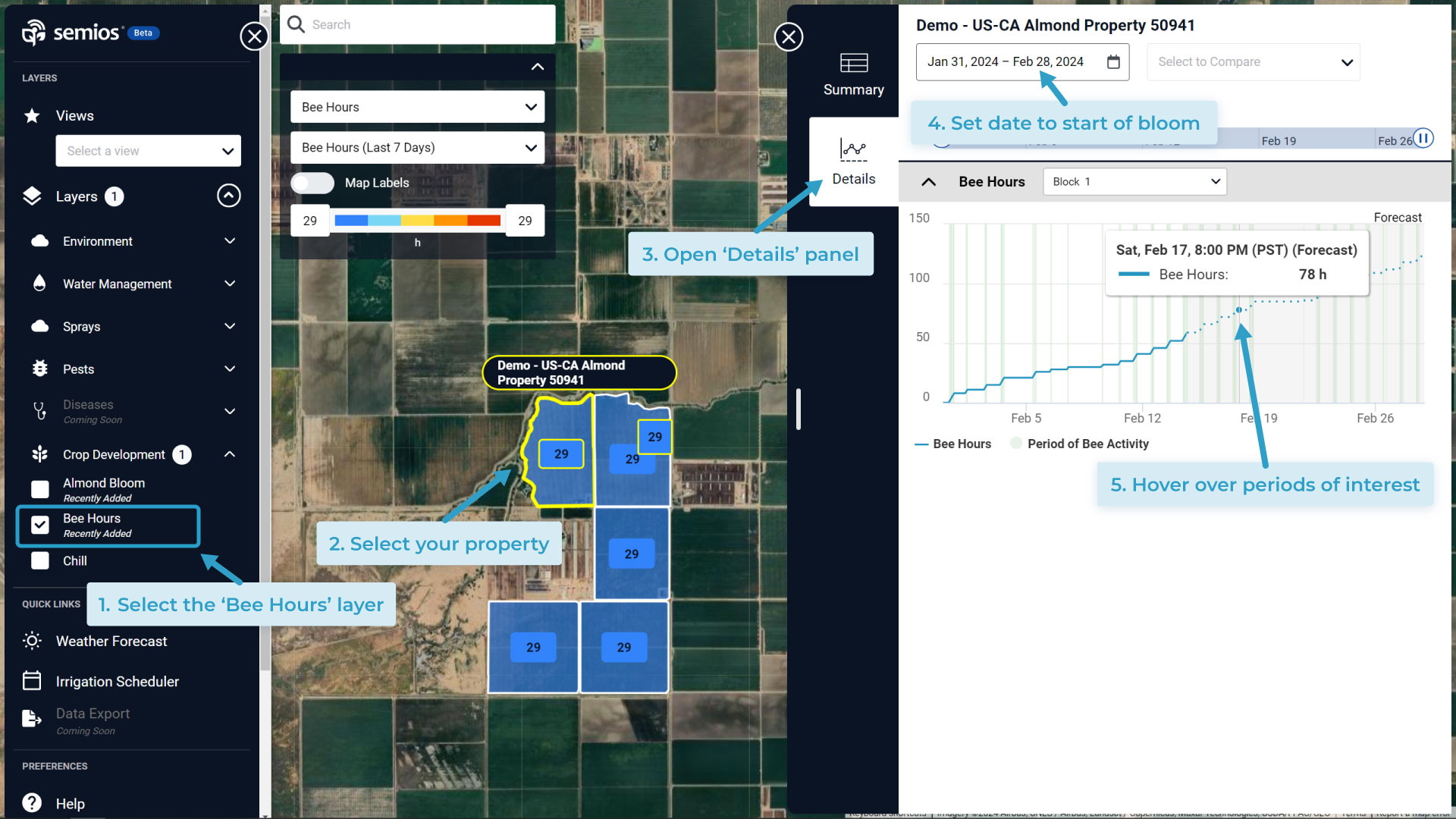Click the Layers count badge
1456x819 pixels.
pos(114,196)
